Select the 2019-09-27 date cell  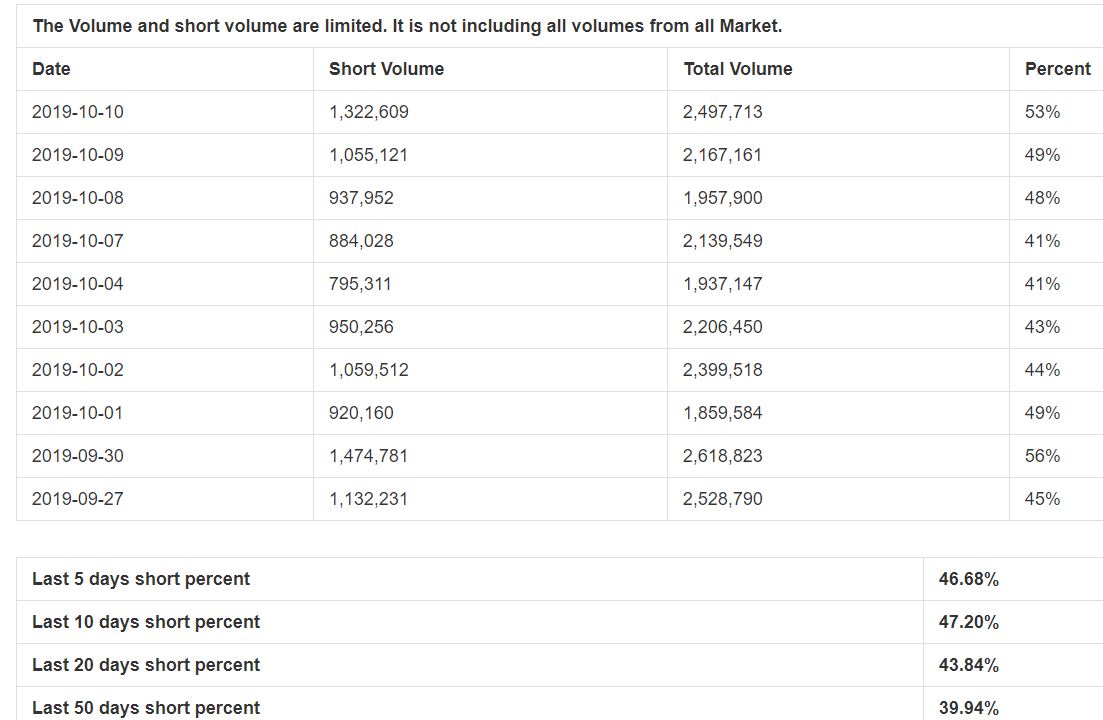(x=78, y=499)
